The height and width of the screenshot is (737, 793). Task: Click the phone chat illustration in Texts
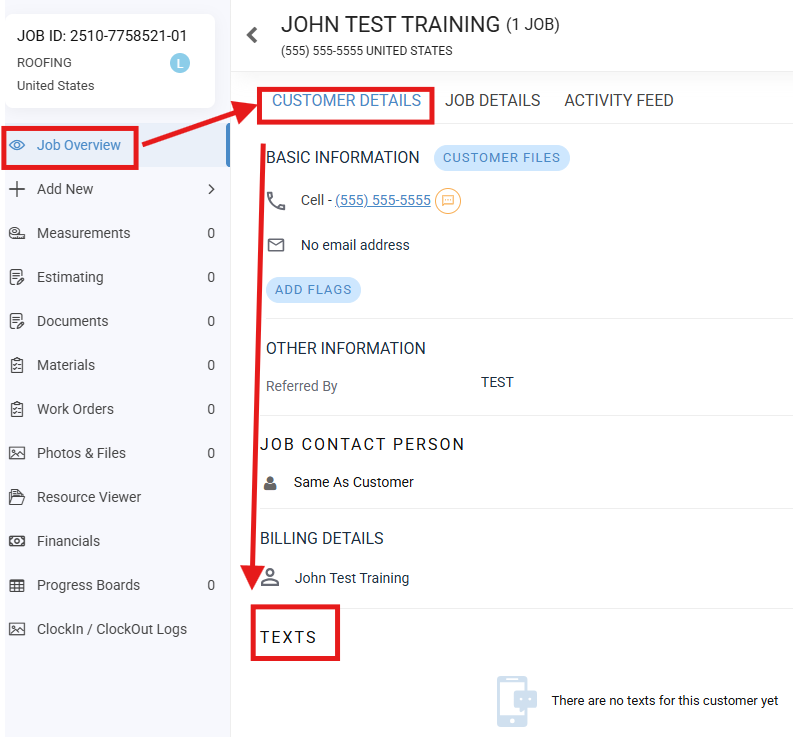516,701
